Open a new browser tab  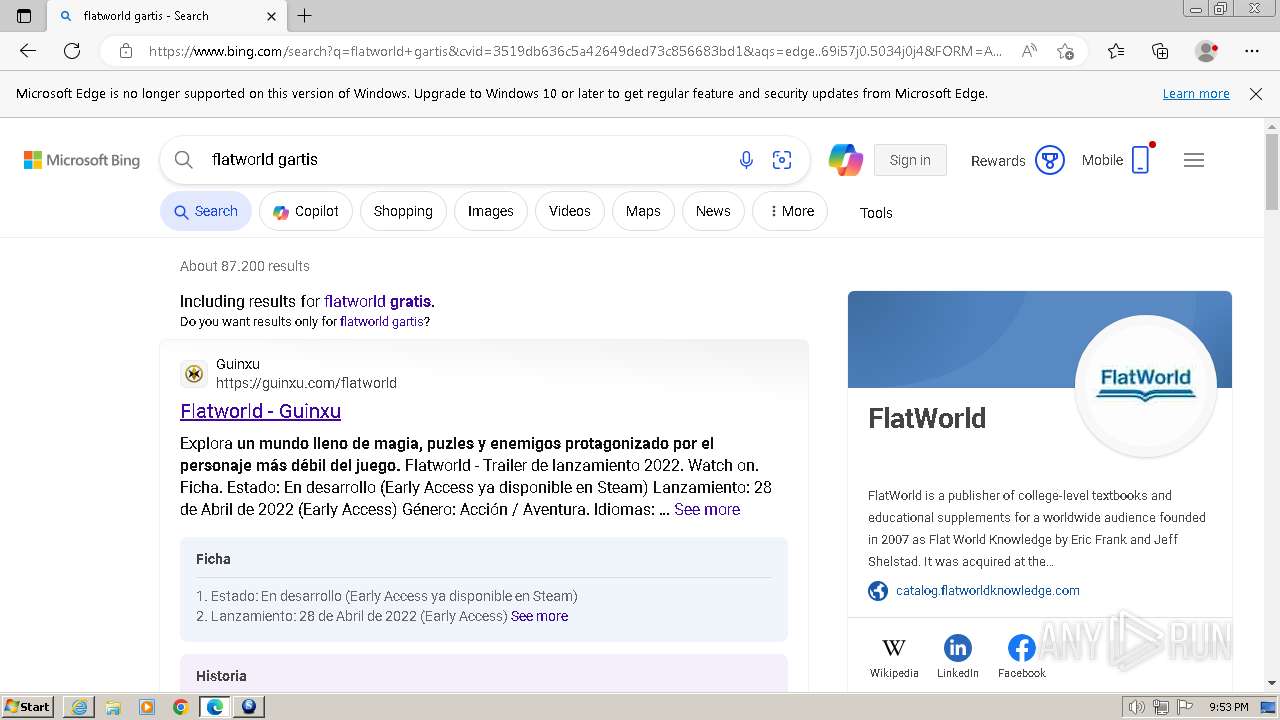coord(305,16)
